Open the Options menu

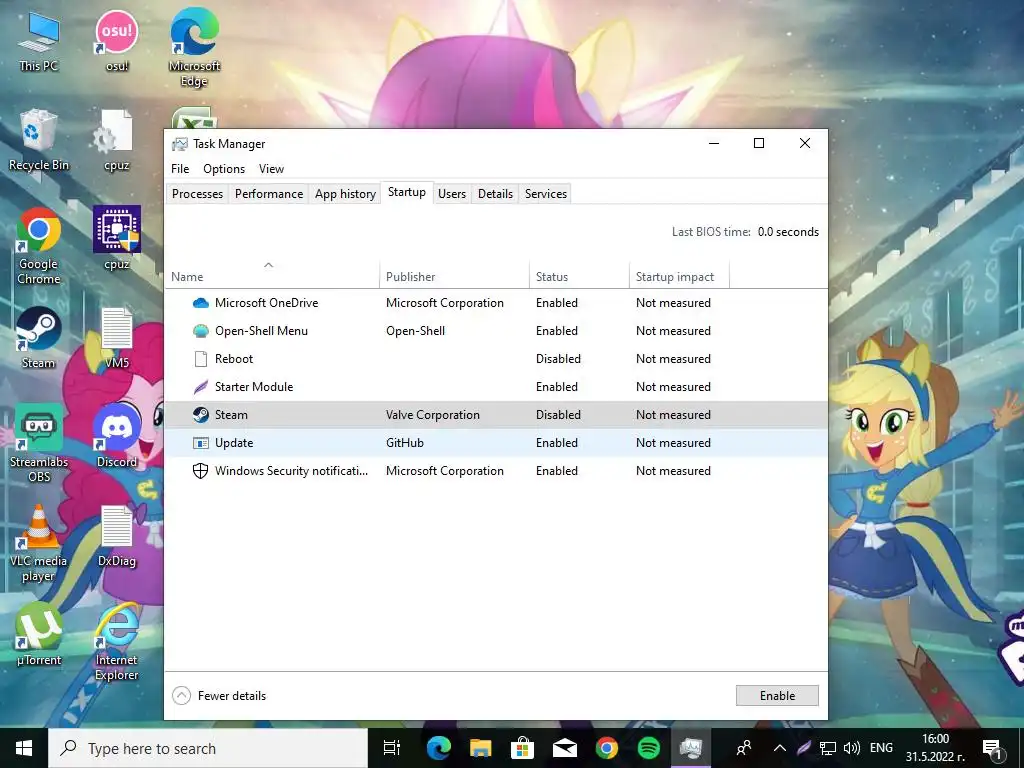click(x=224, y=168)
